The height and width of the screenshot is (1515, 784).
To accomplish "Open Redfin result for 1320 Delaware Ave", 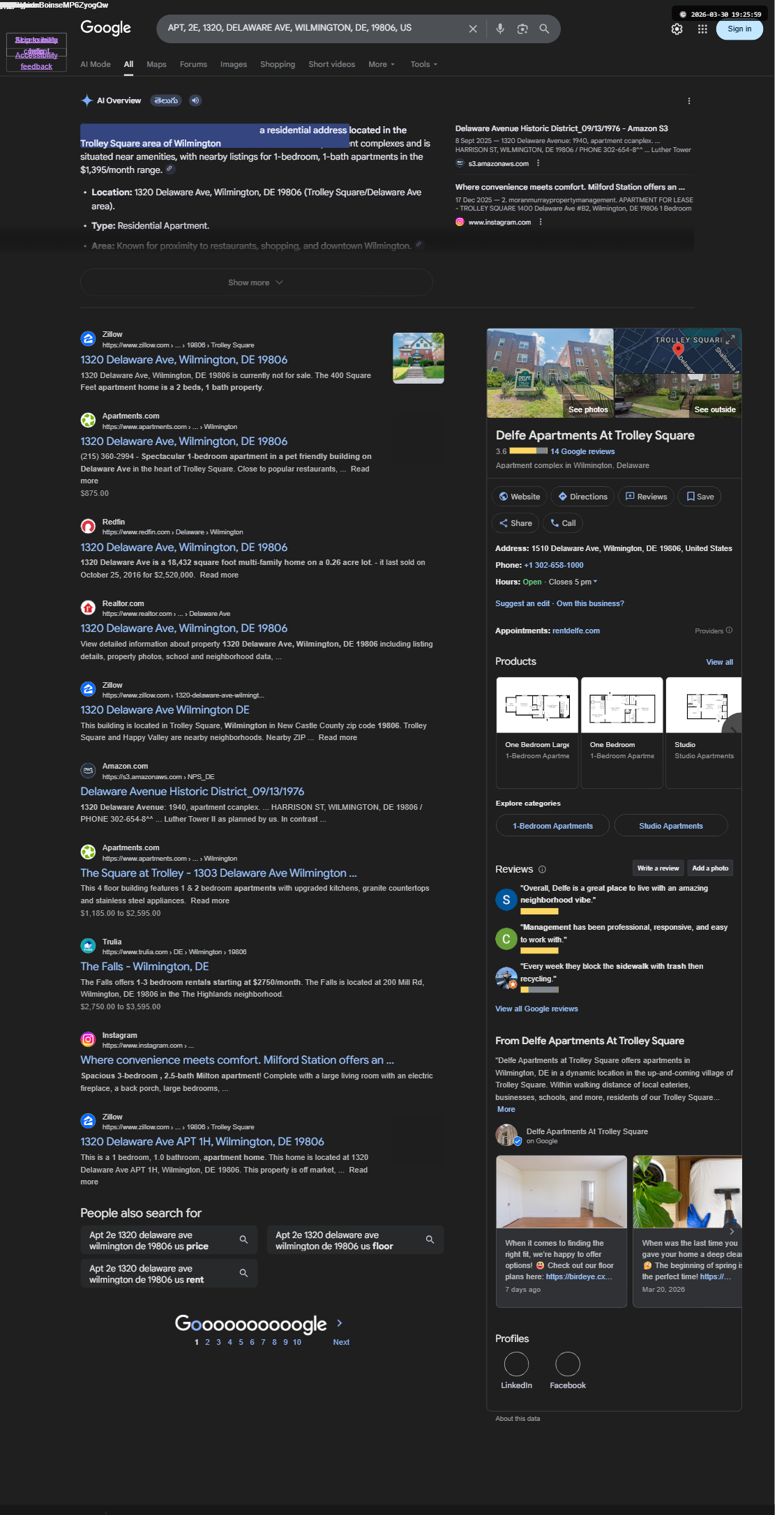I will coord(184,548).
